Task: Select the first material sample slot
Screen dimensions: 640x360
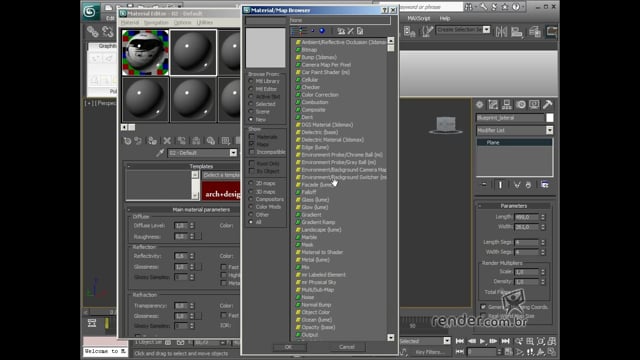Action: (145, 53)
